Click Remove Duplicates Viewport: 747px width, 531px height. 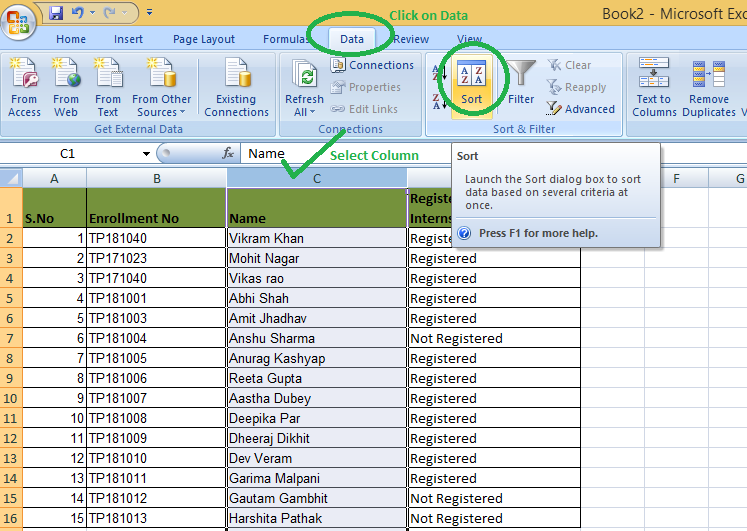[x=709, y=87]
